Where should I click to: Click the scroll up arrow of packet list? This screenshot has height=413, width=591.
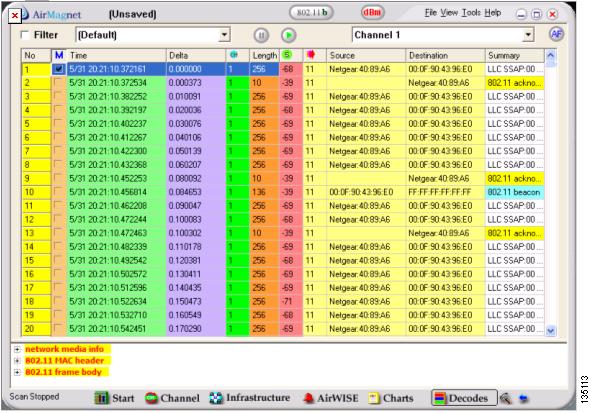[x=550, y=55]
